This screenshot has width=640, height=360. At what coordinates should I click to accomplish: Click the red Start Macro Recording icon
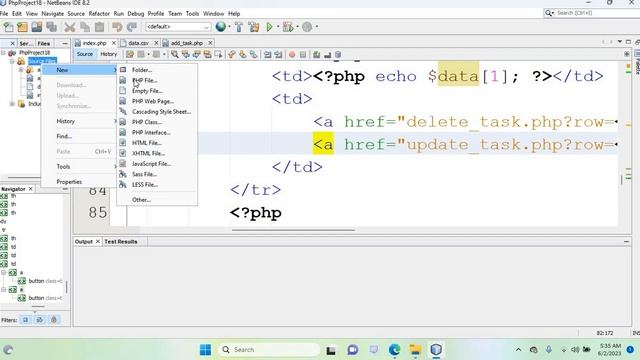(x=292, y=54)
